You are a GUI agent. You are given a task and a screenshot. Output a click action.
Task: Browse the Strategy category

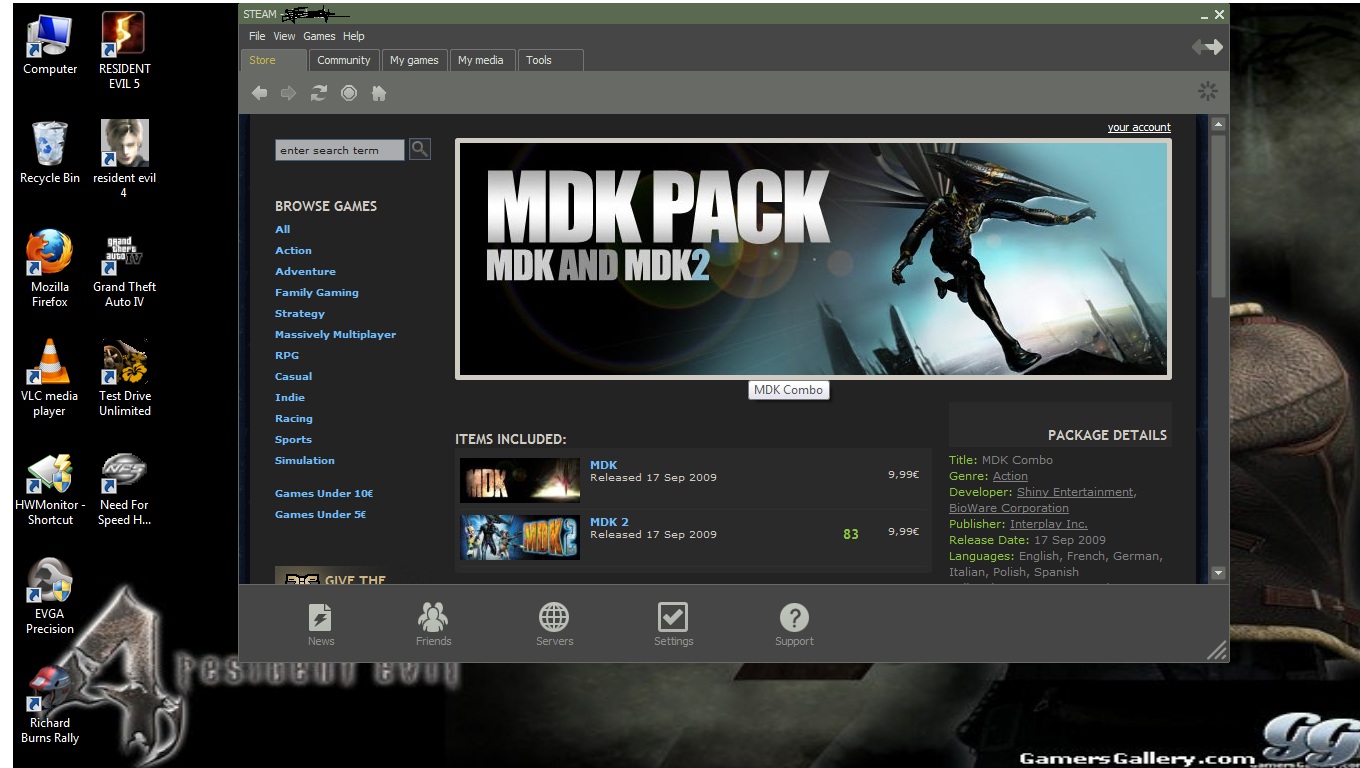(300, 313)
